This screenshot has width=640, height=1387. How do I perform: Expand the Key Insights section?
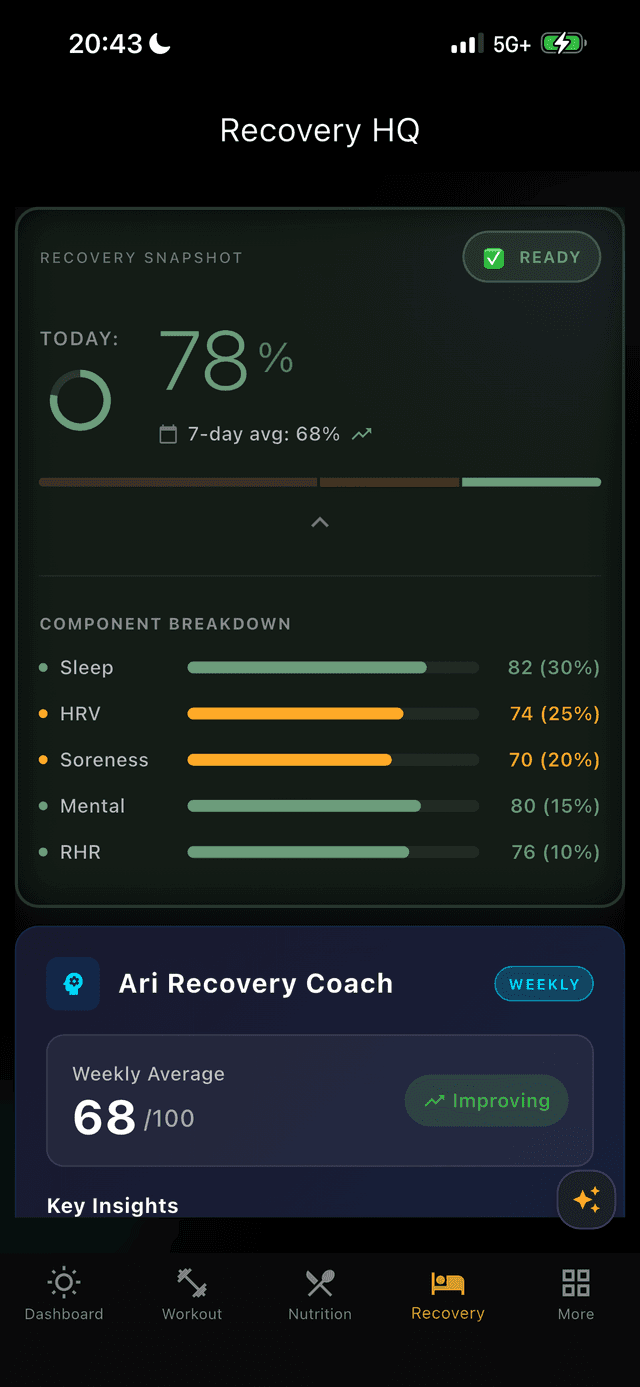(112, 1205)
